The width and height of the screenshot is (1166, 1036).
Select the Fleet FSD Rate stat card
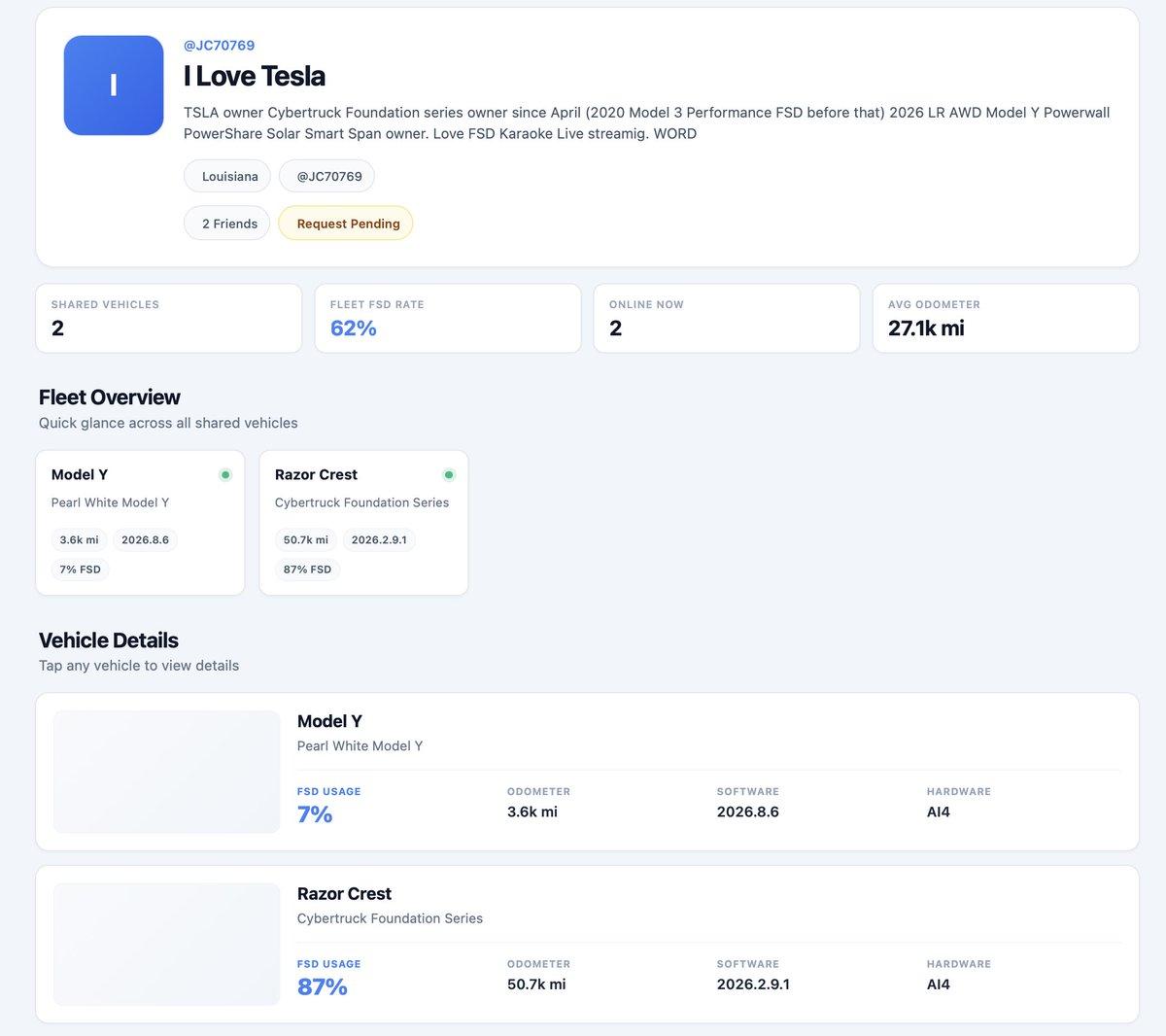click(x=447, y=318)
